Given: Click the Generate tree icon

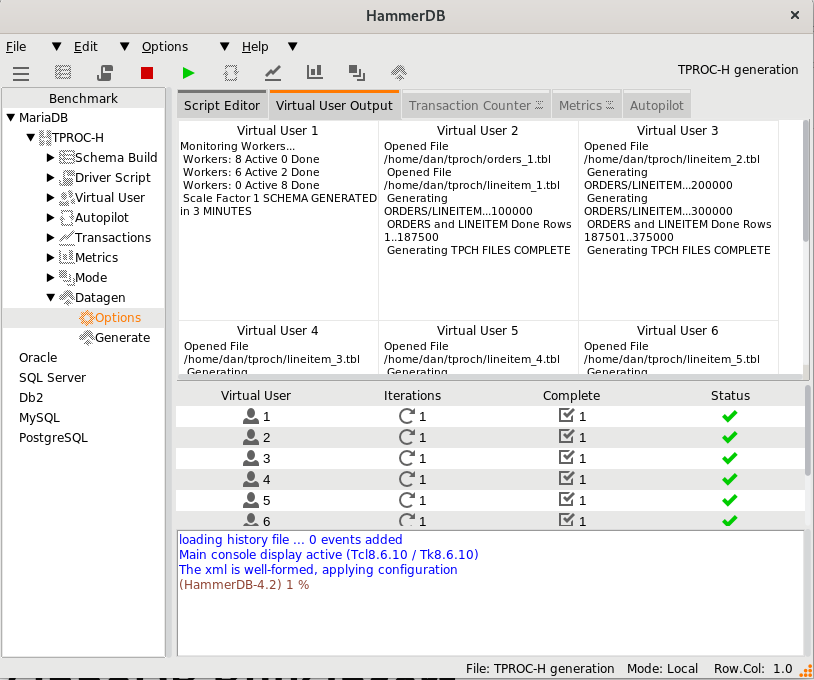Looking at the screenshot, I should tap(87, 337).
